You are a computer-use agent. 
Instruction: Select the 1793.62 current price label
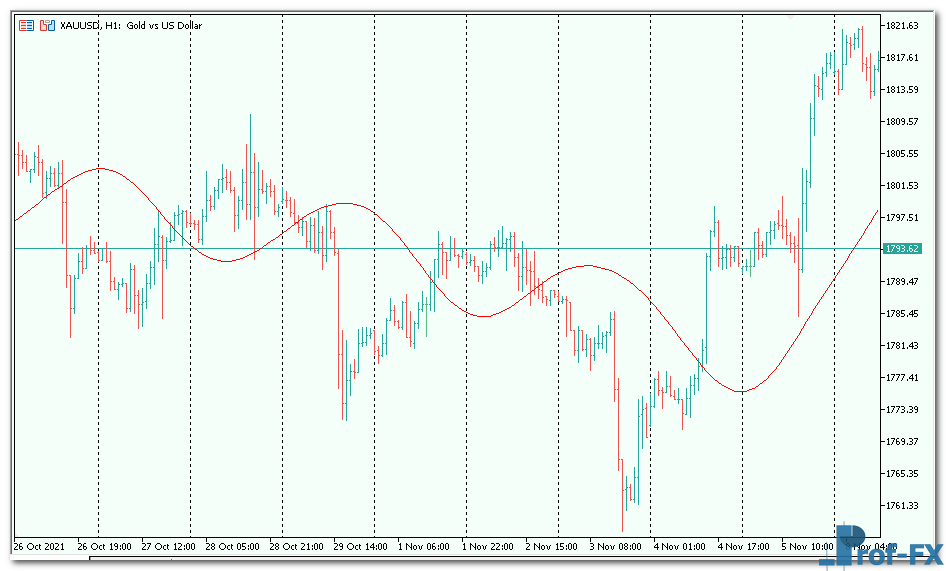(x=901, y=249)
